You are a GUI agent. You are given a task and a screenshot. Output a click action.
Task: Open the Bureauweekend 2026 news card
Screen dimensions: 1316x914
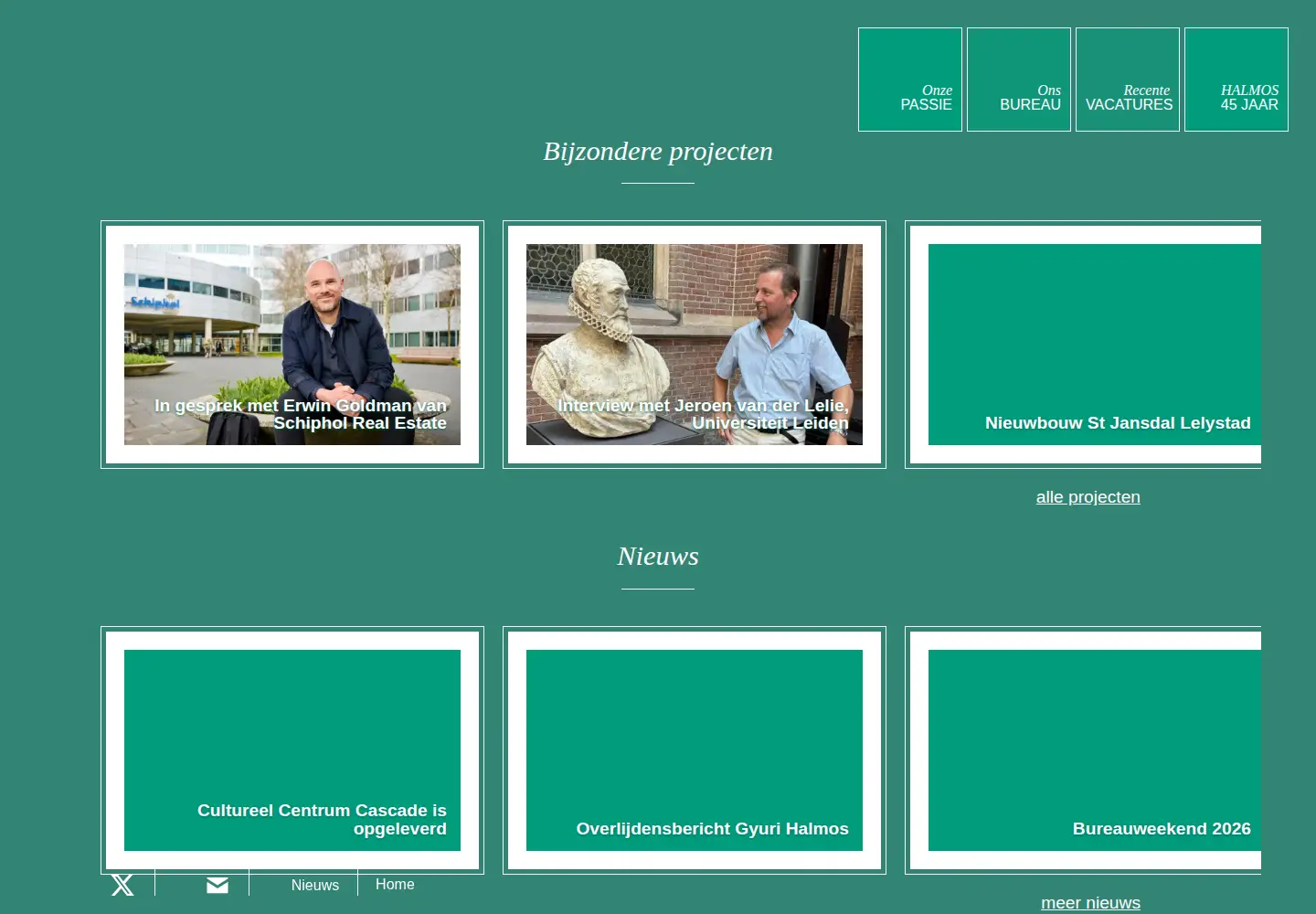pos(1083,750)
